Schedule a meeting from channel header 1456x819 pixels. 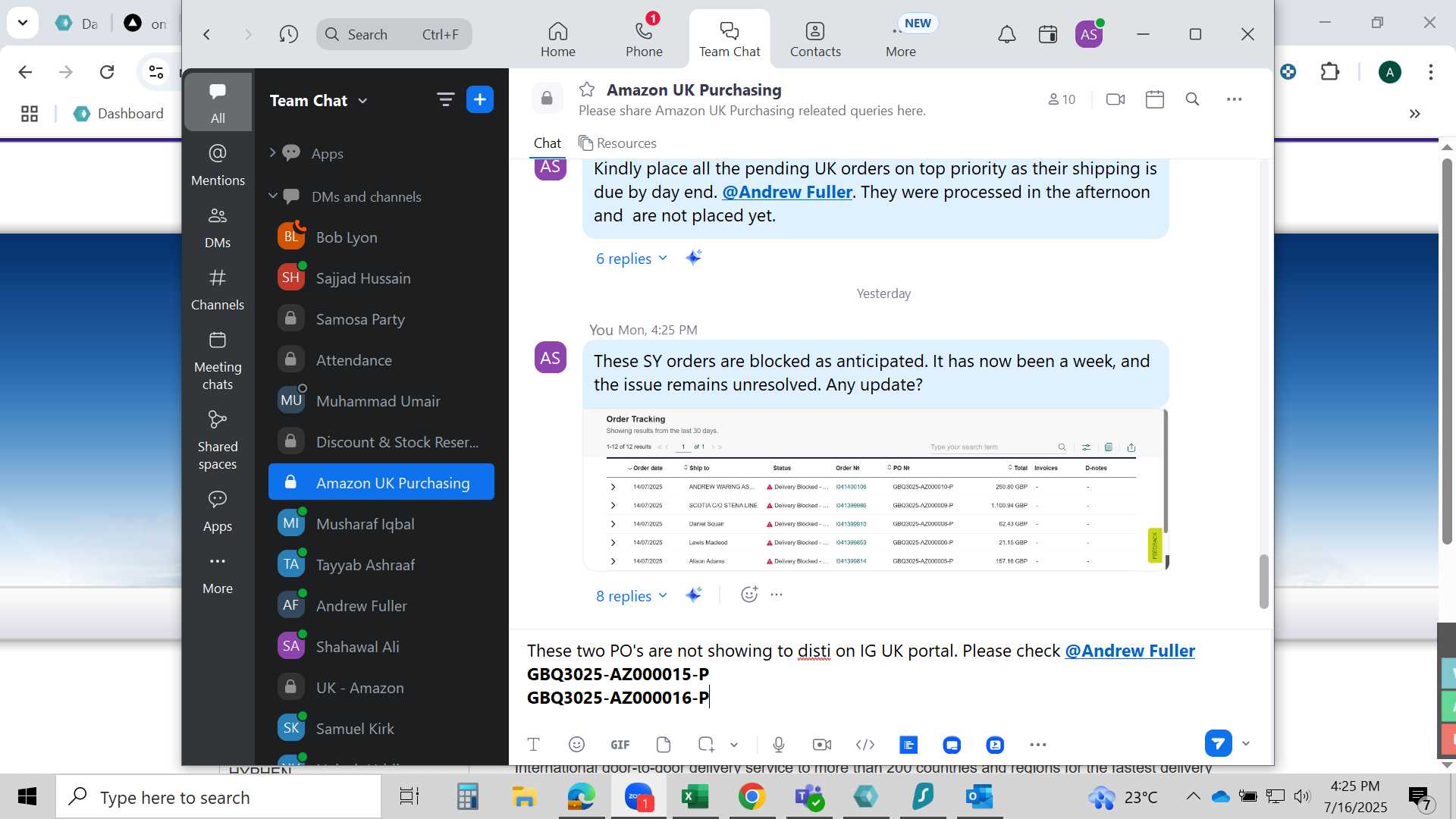(1154, 99)
